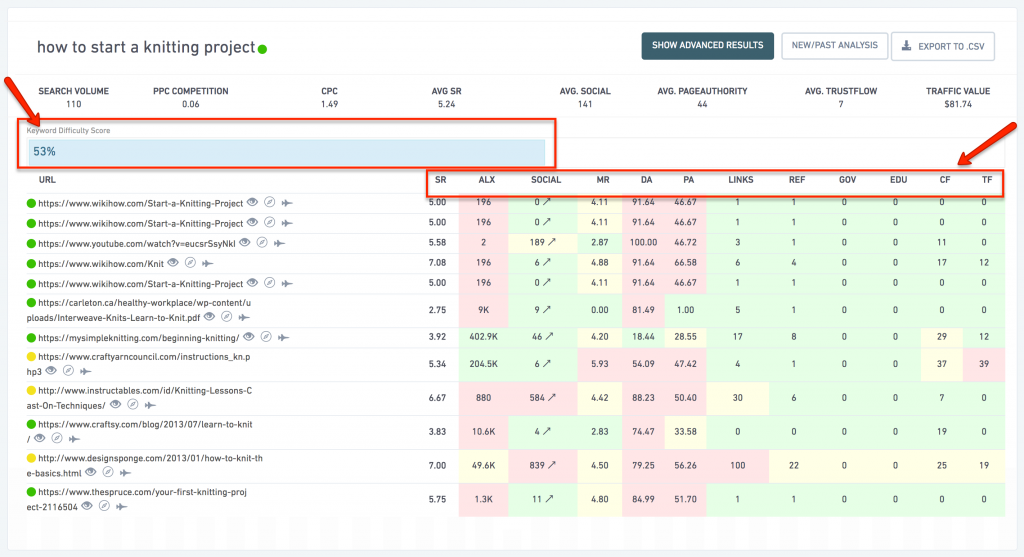
Task: Click the airplane icon on the carleton.ca PDF row
Action: tap(244, 317)
